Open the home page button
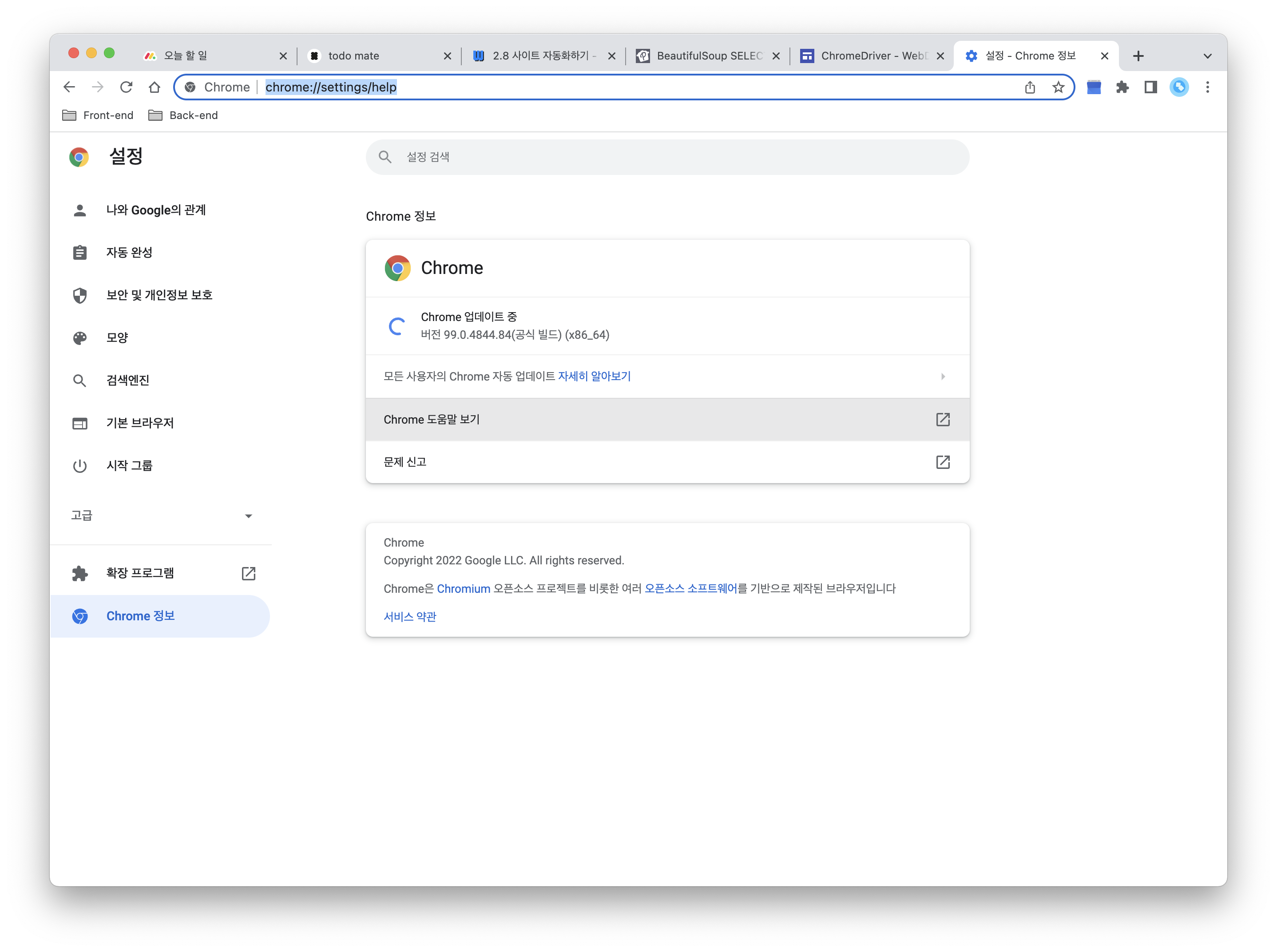 pos(154,87)
